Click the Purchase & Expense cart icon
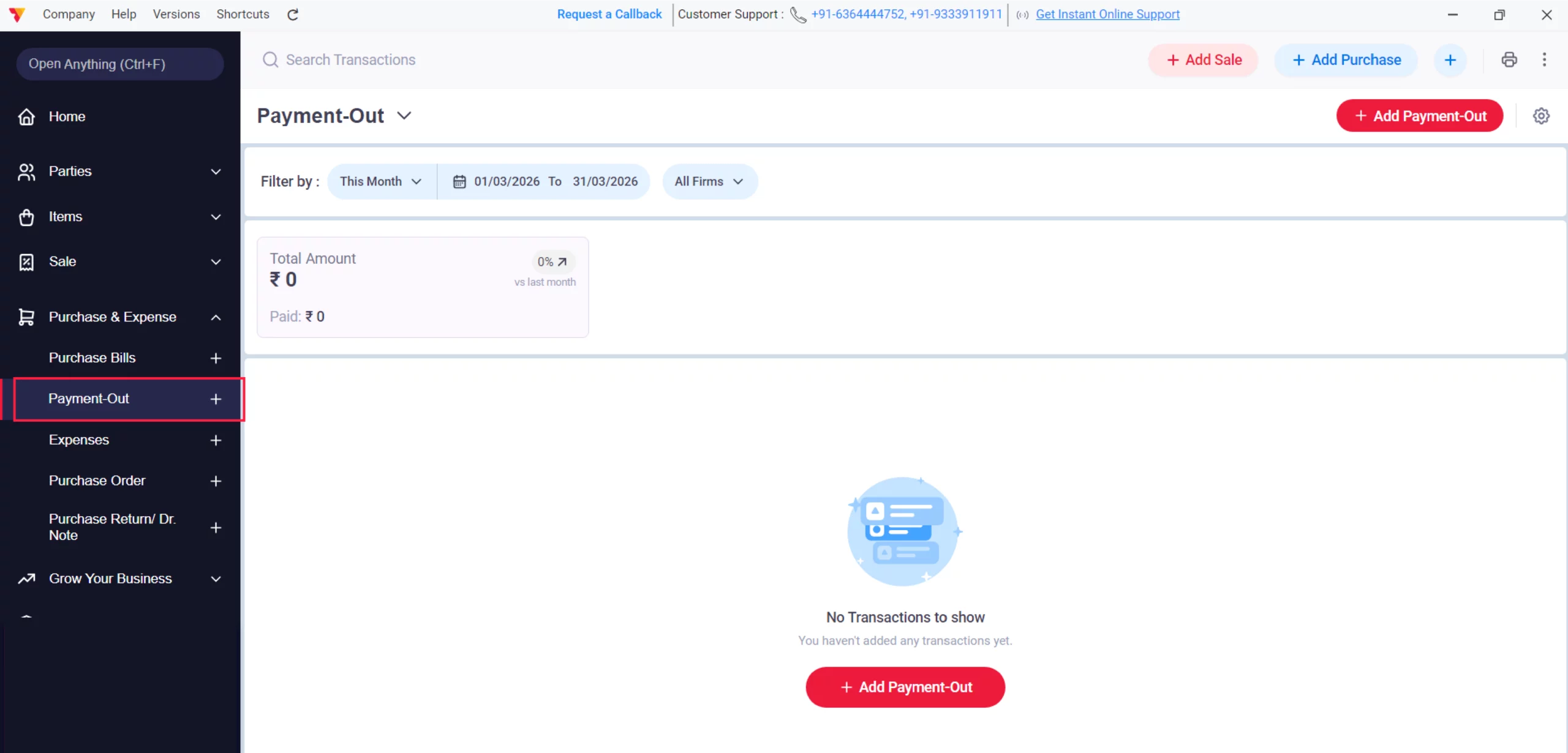1568x753 pixels. point(26,317)
